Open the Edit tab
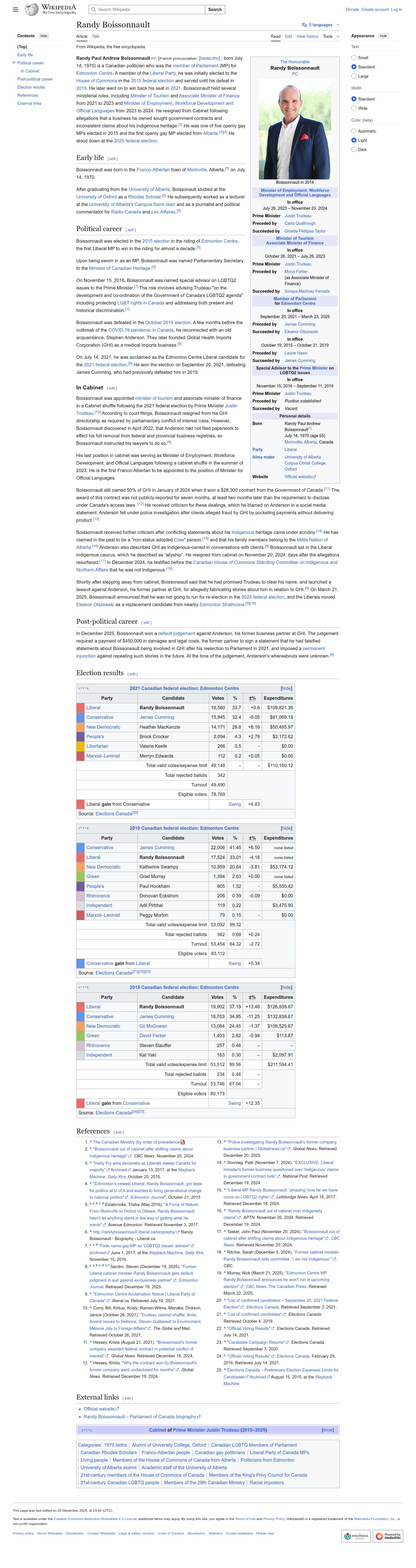The image size is (416, 1568). (288, 36)
